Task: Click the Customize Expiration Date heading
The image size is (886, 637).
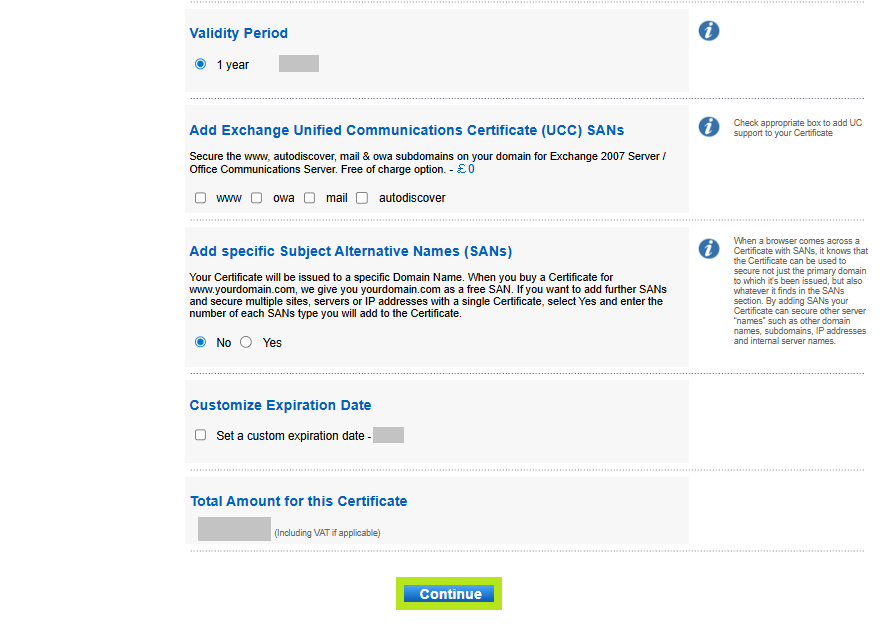Action: pos(280,405)
